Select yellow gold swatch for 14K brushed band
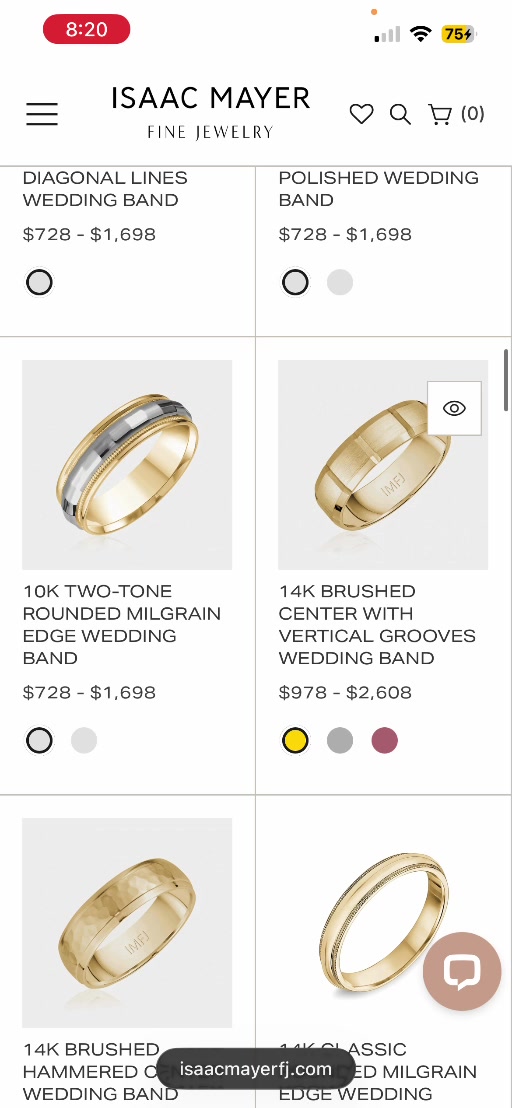The image size is (512, 1108). coord(294,741)
